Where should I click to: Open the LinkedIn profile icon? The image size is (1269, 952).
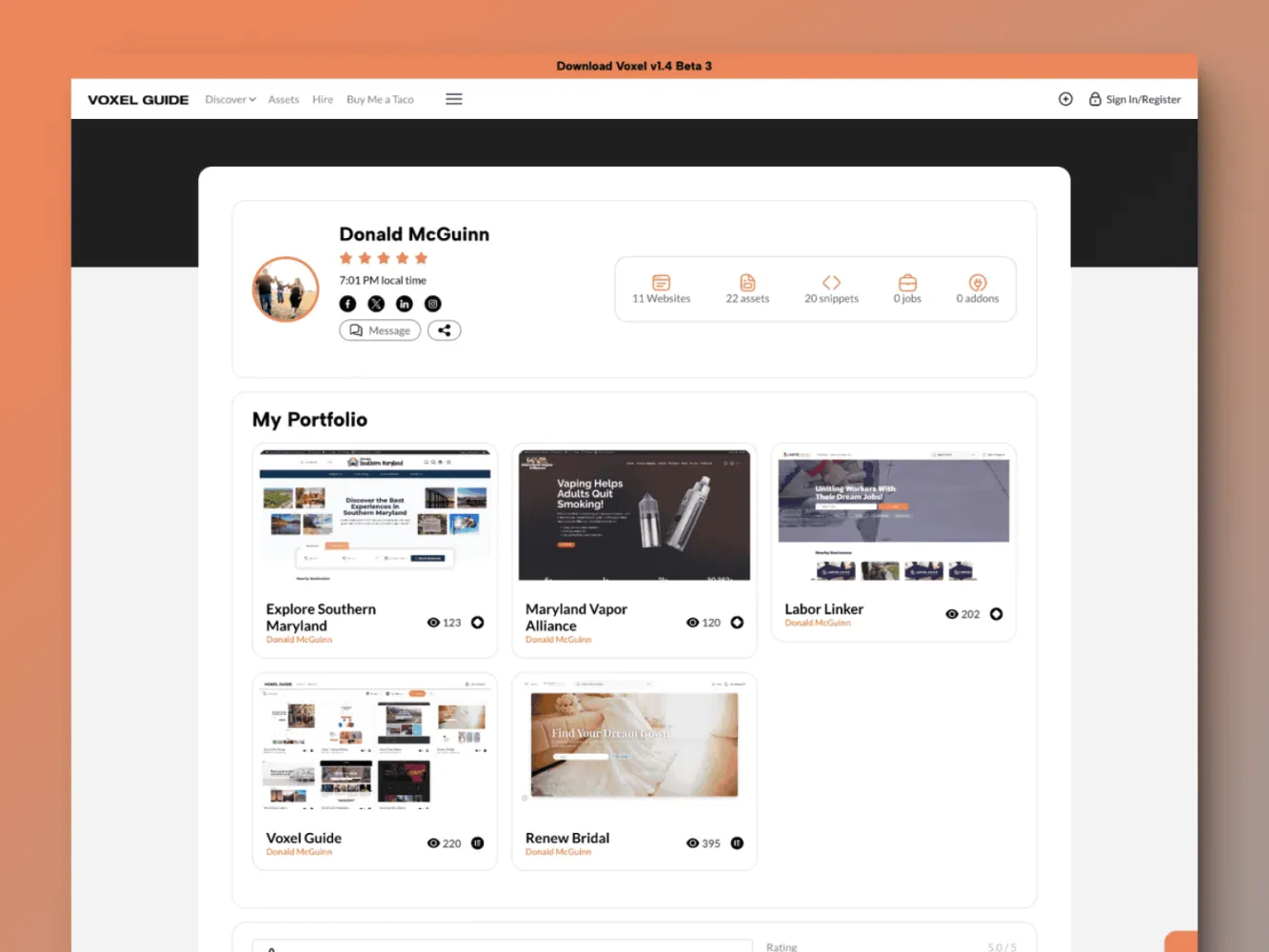click(405, 304)
